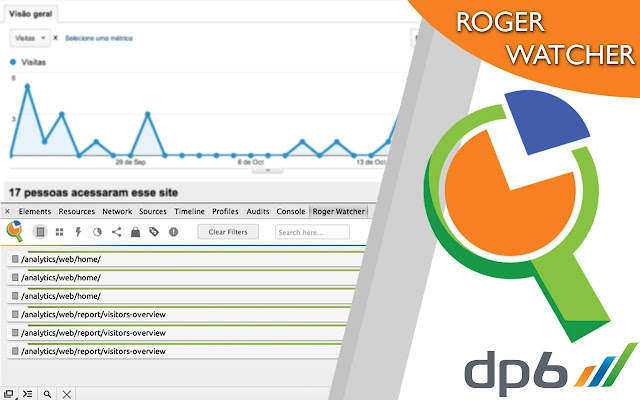Screen dimensions: 640x400
Task: Collapse the chart using the small arrow handle below it
Action: 268,170
